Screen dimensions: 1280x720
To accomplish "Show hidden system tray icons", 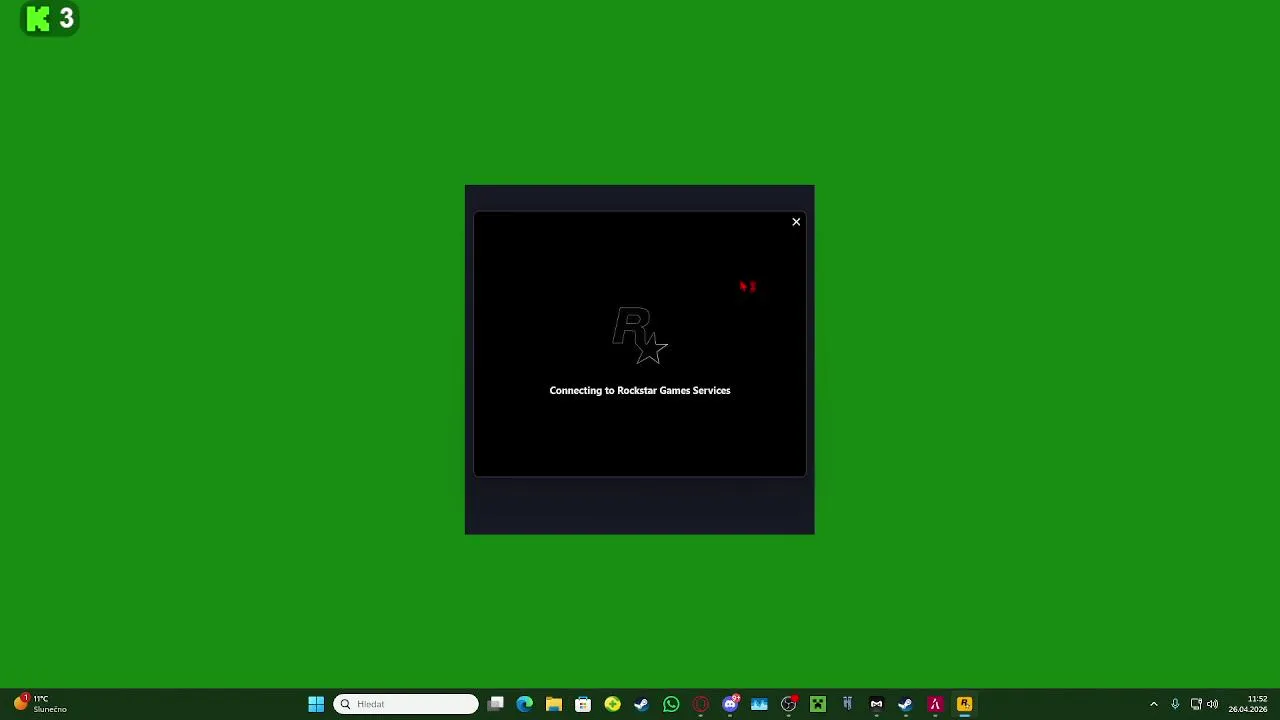I will point(1153,704).
